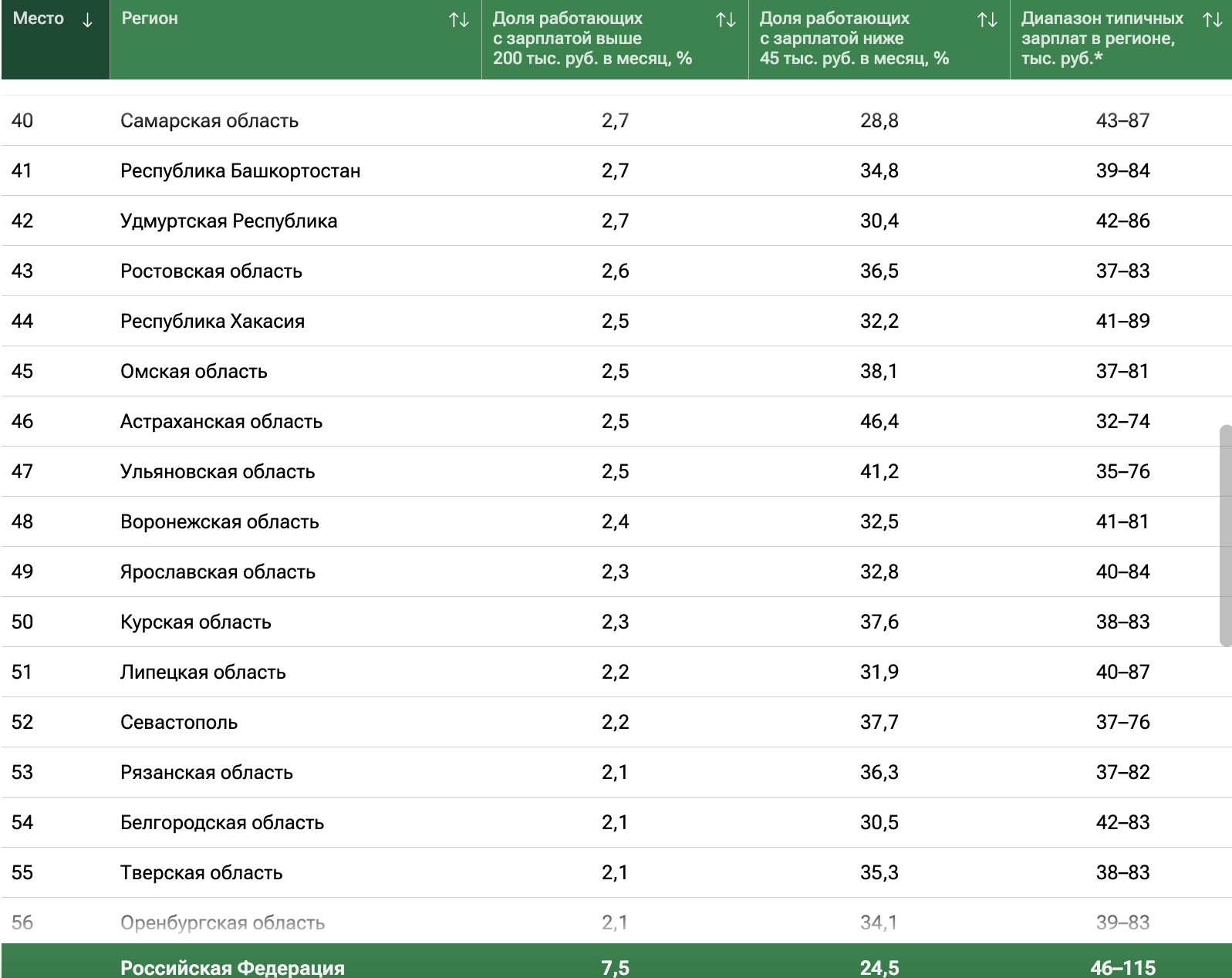Select the partially visible Оренбургская область row
The height and width of the screenshot is (978, 1232).
click(222, 922)
